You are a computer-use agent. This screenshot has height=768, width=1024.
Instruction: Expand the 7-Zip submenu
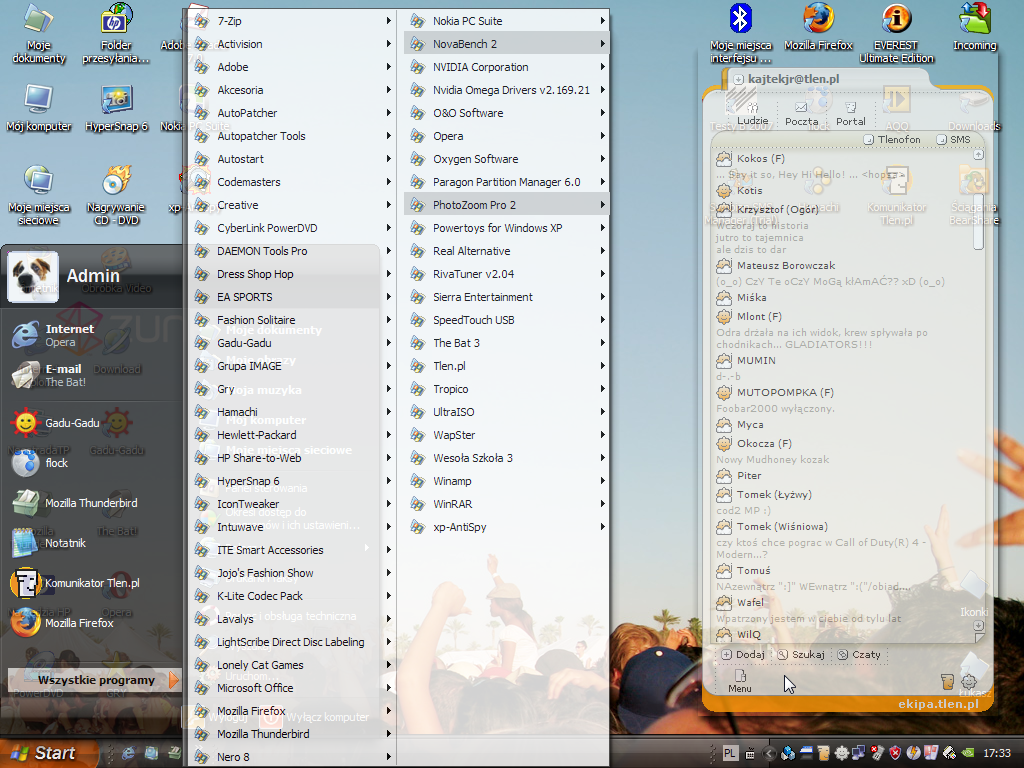point(293,21)
